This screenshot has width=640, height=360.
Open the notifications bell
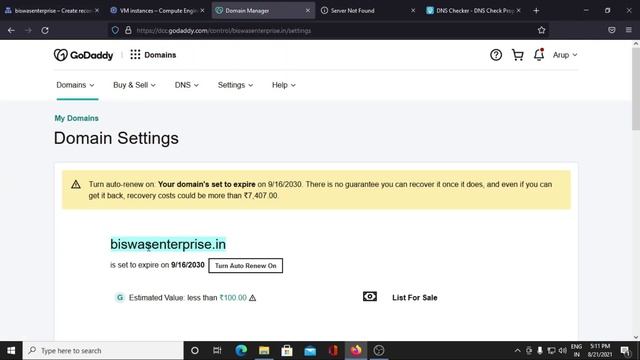(x=539, y=54)
